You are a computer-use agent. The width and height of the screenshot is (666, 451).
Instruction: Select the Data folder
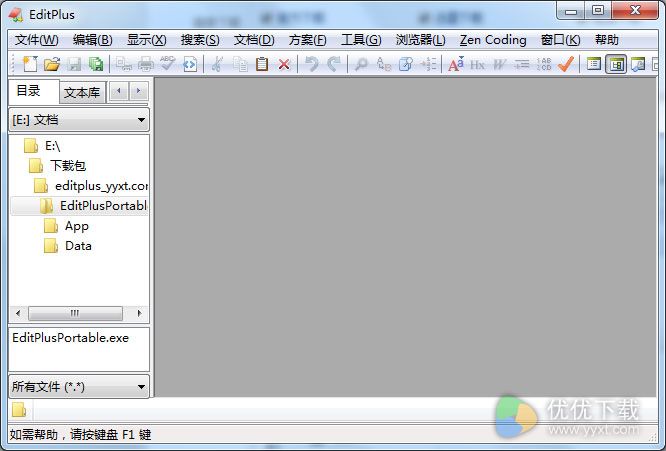point(68,246)
